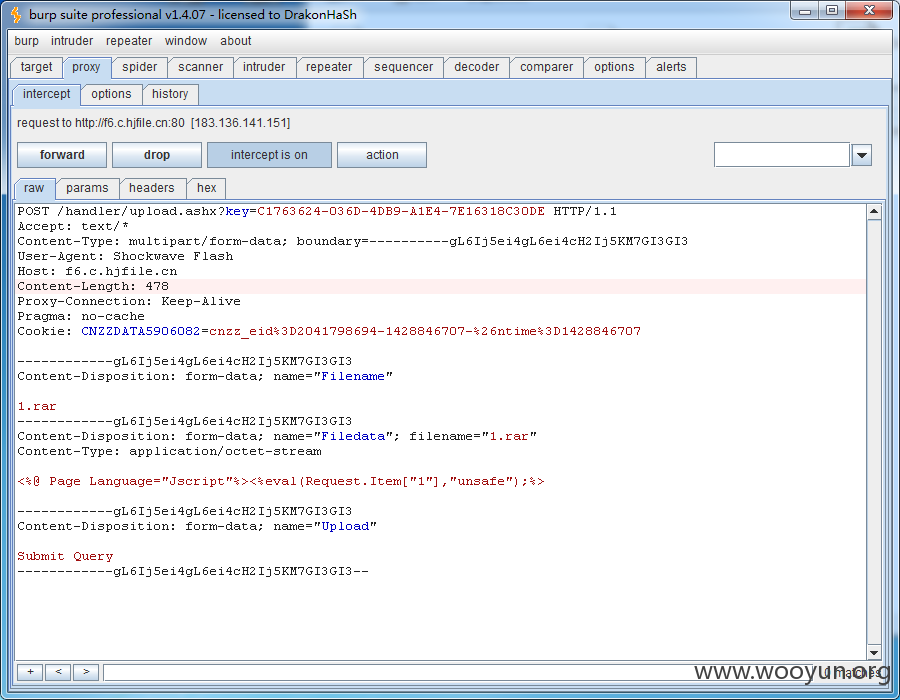Image resolution: width=900 pixels, height=700 pixels.
Task: Click the Burp Suite lightning title icon
Action: tap(16, 14)
